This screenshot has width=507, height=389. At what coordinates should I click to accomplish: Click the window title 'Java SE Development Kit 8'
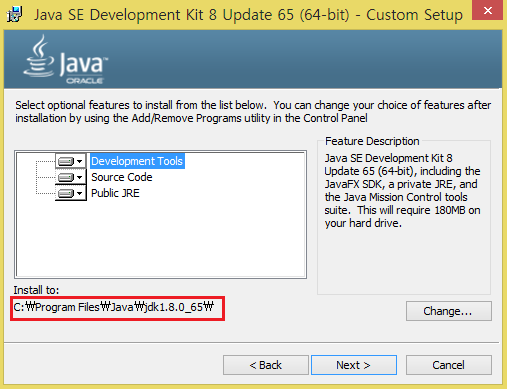tap(248, 15)
